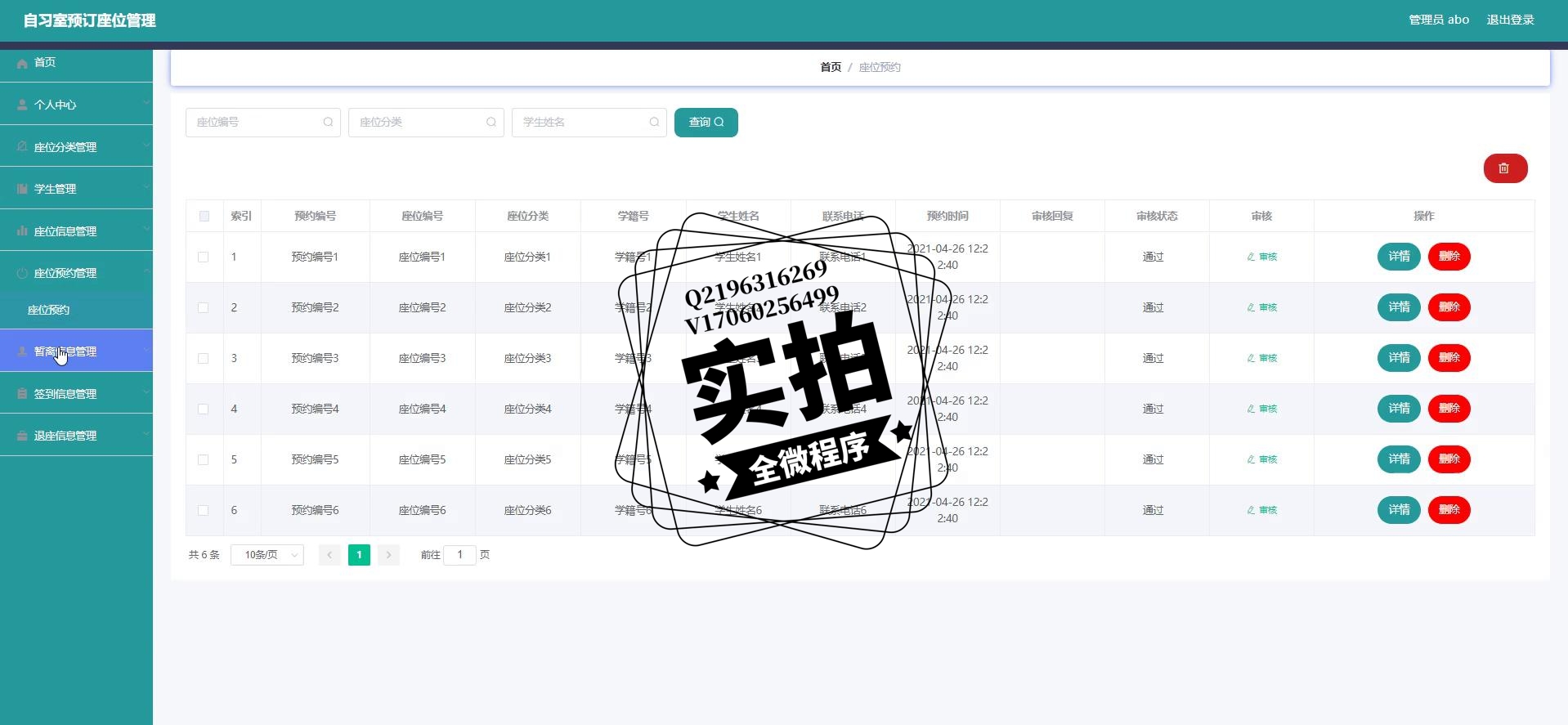1568x725 pixels.
Task: Collapse the 座位预约管理 menu chevron
Action: (146, 271)
